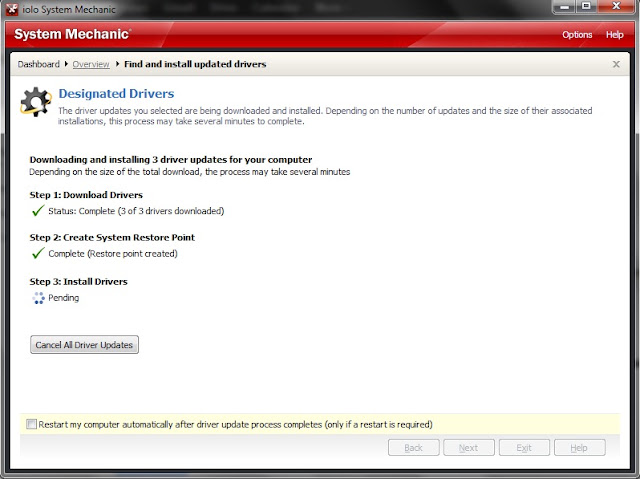The image size is (640, 479).
Task: Enable automatic restart after driver update checkbox
Action: coord(31,424)
